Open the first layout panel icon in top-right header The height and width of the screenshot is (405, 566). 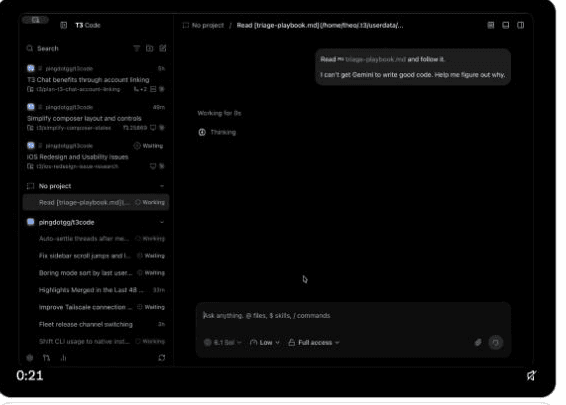point(491,25)
